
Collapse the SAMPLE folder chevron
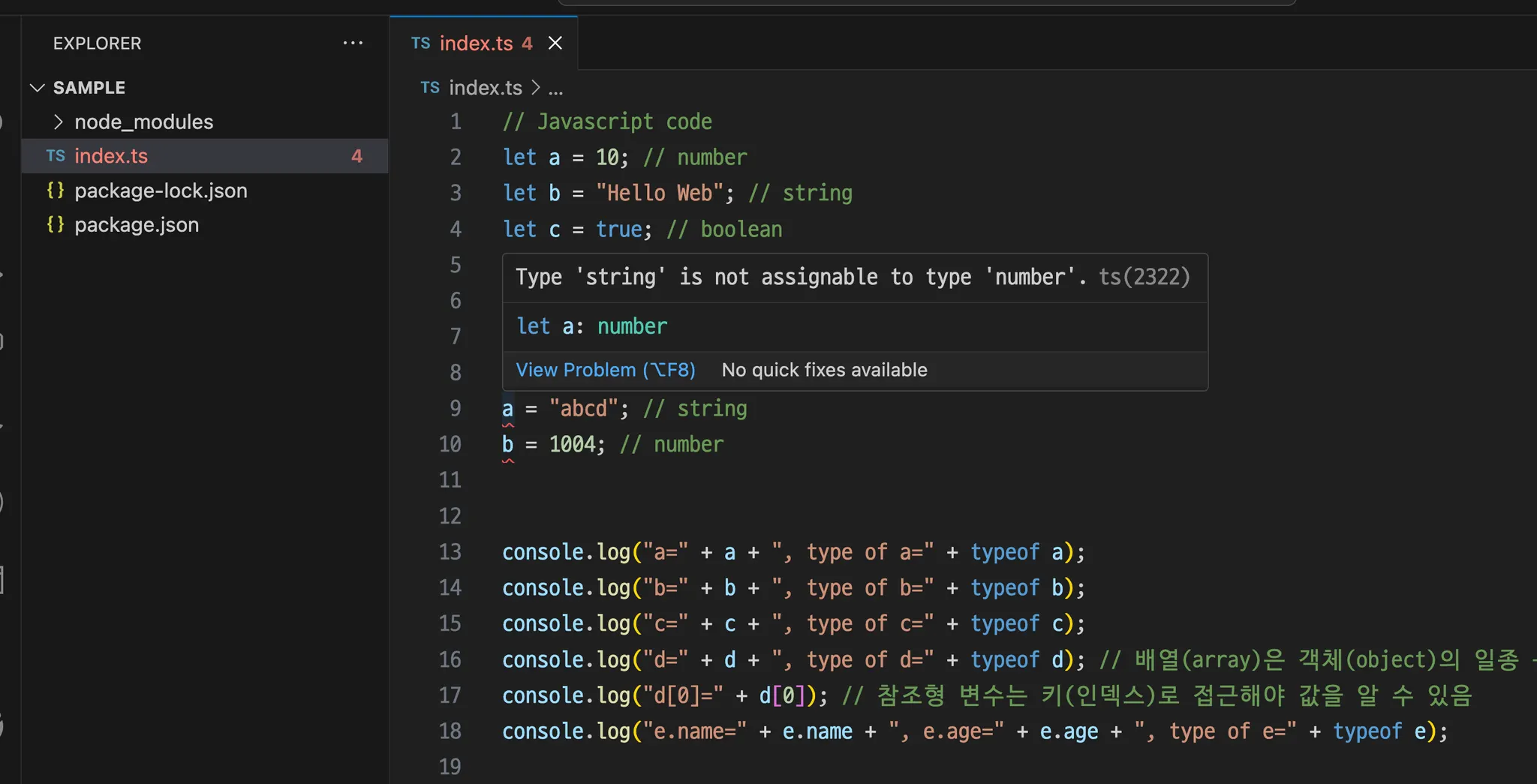37,88
